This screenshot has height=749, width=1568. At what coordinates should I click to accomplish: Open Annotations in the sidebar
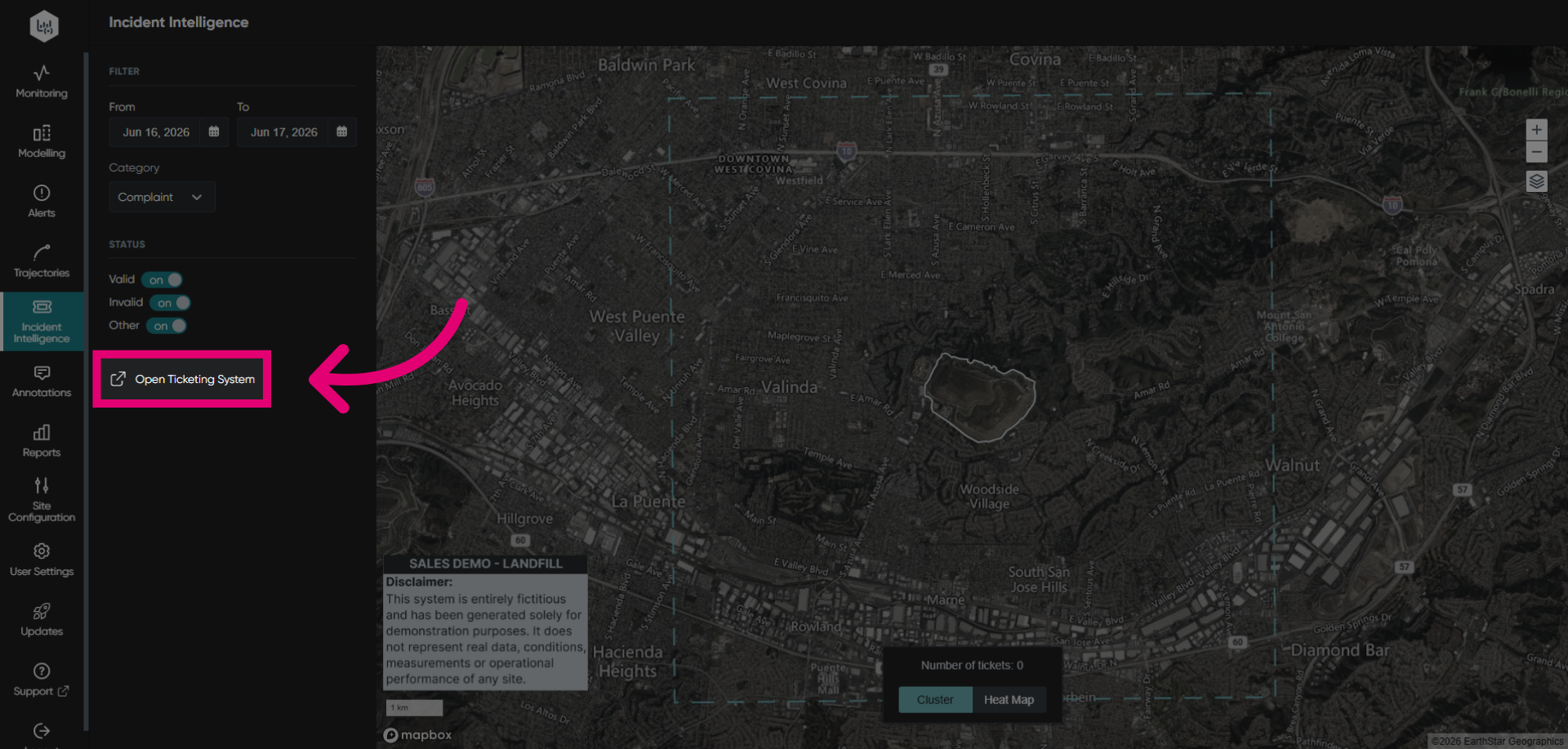(x=42, y=381)
